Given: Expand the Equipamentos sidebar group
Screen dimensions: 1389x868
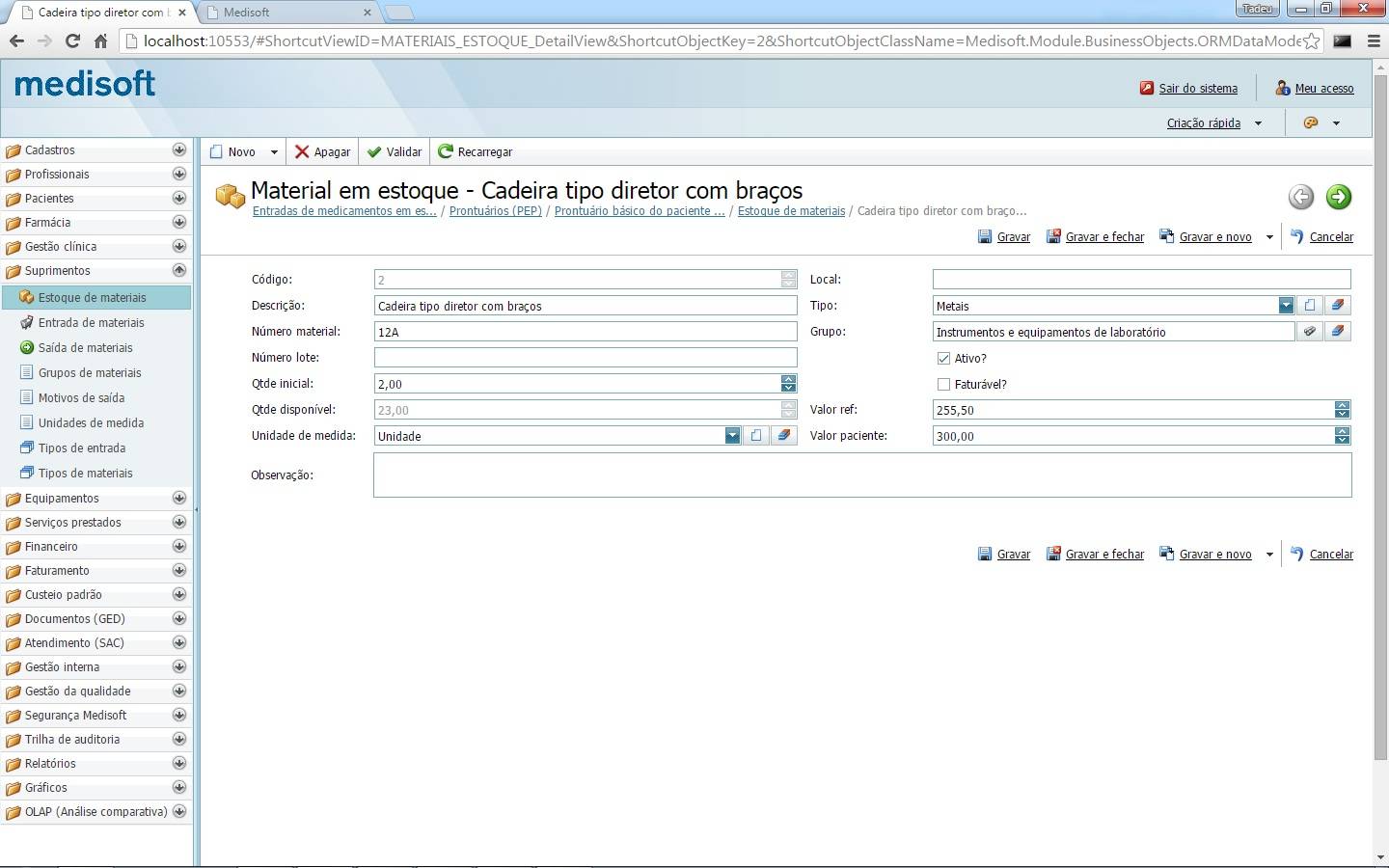Looking at the screenshot, I should coord(178,498).
